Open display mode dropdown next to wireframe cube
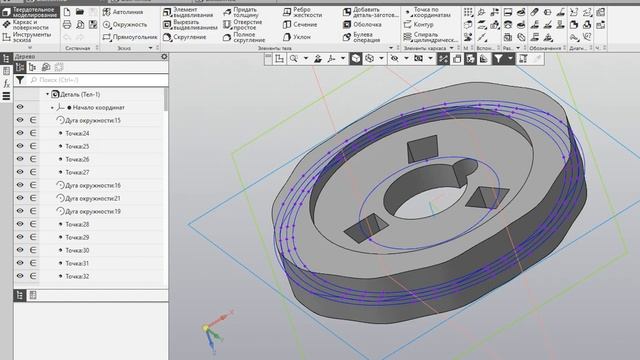 click(x=381, y=59)
